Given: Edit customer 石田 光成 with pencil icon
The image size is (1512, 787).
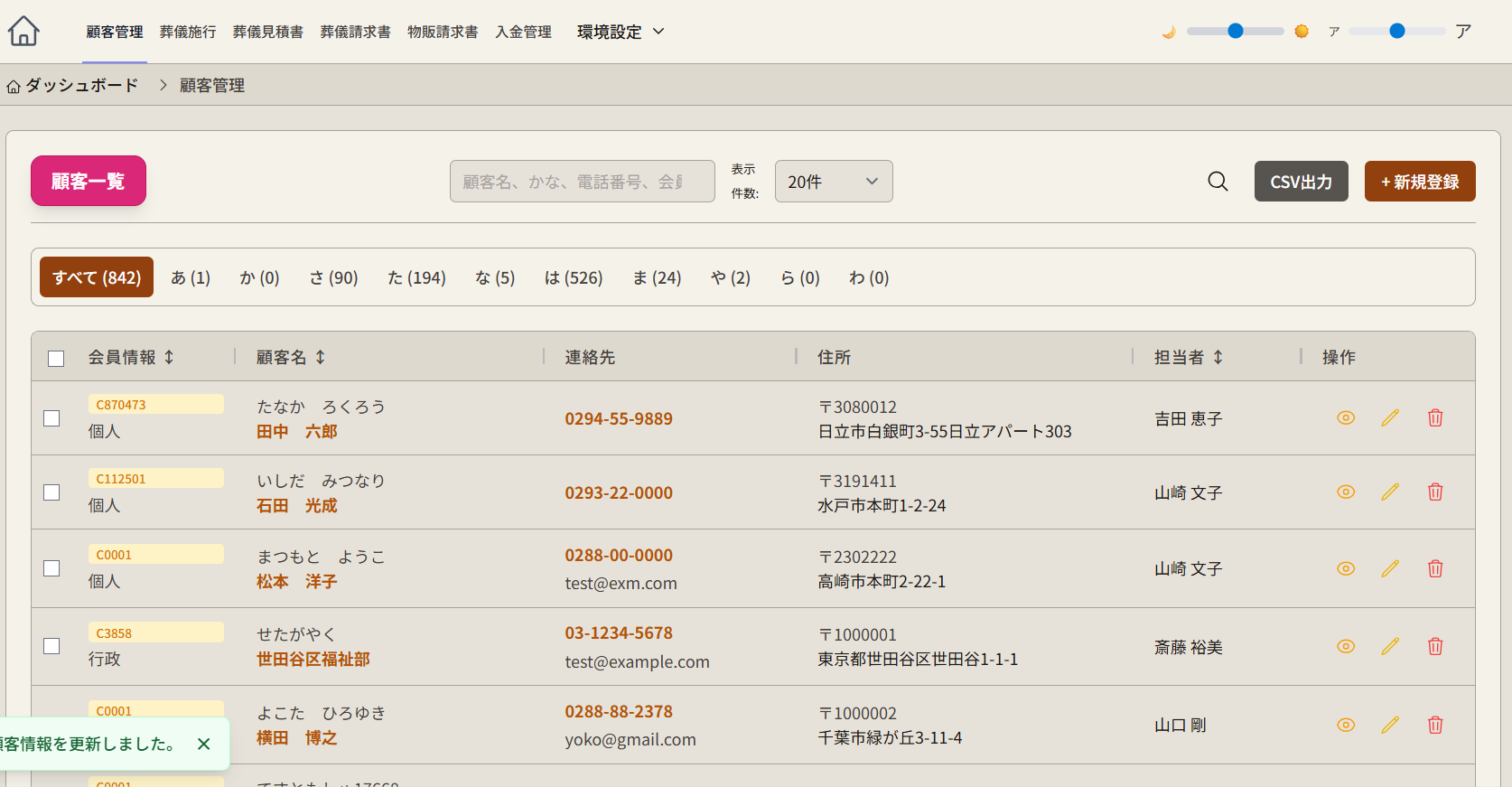Looking at the screenshot, I should click(x=1389, y=492).
